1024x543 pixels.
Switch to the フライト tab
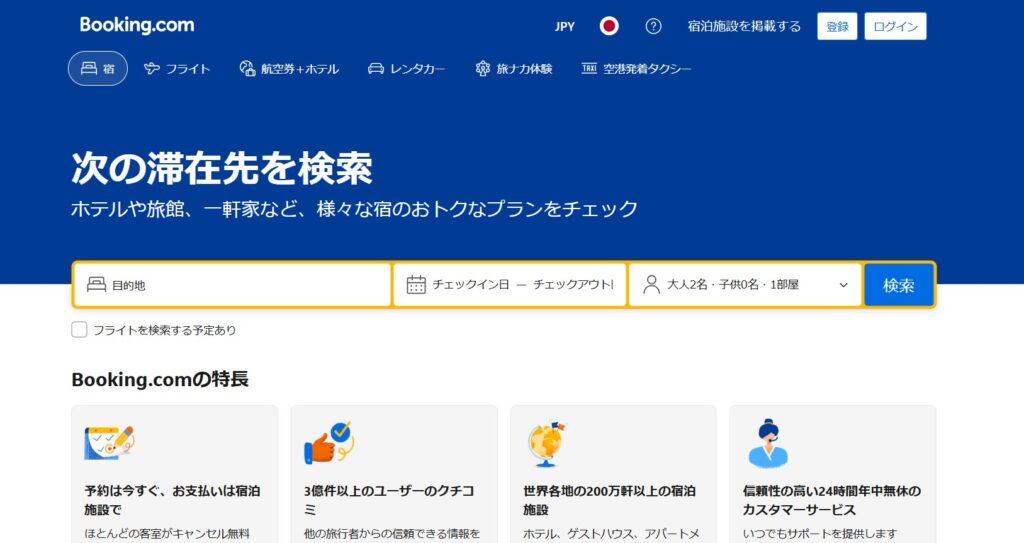pyautogui.click(x=177, y=68)
